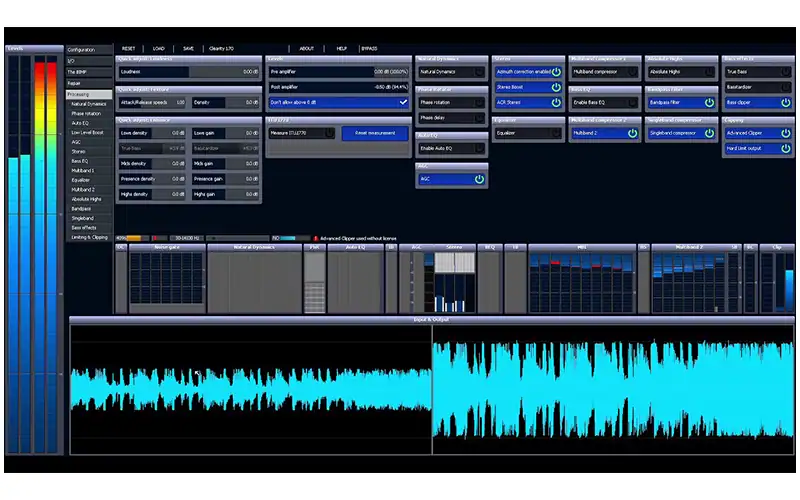The image size is (800, 500).
Task: Toggle the AGC power icon
Action: pyautogui.click(x=479, y=179)
